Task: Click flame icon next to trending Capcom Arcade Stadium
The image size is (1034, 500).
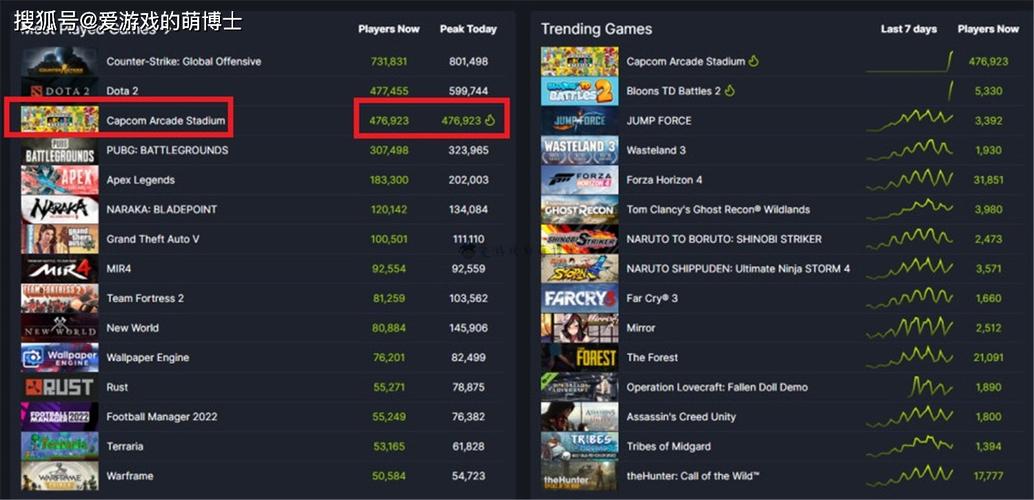Action: pyautogui.click(x=753, y=61)
